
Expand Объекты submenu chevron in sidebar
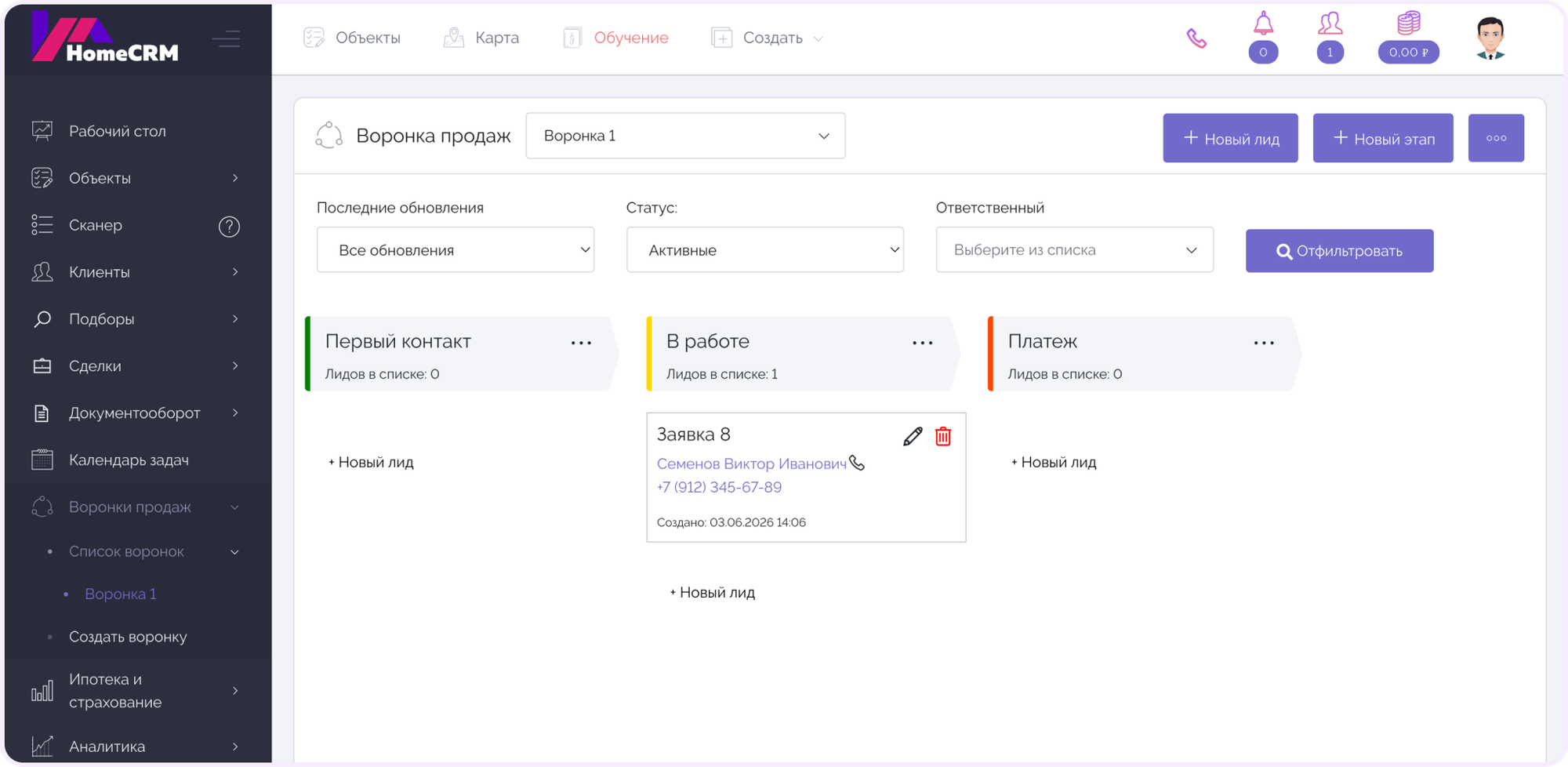[235, 178]
